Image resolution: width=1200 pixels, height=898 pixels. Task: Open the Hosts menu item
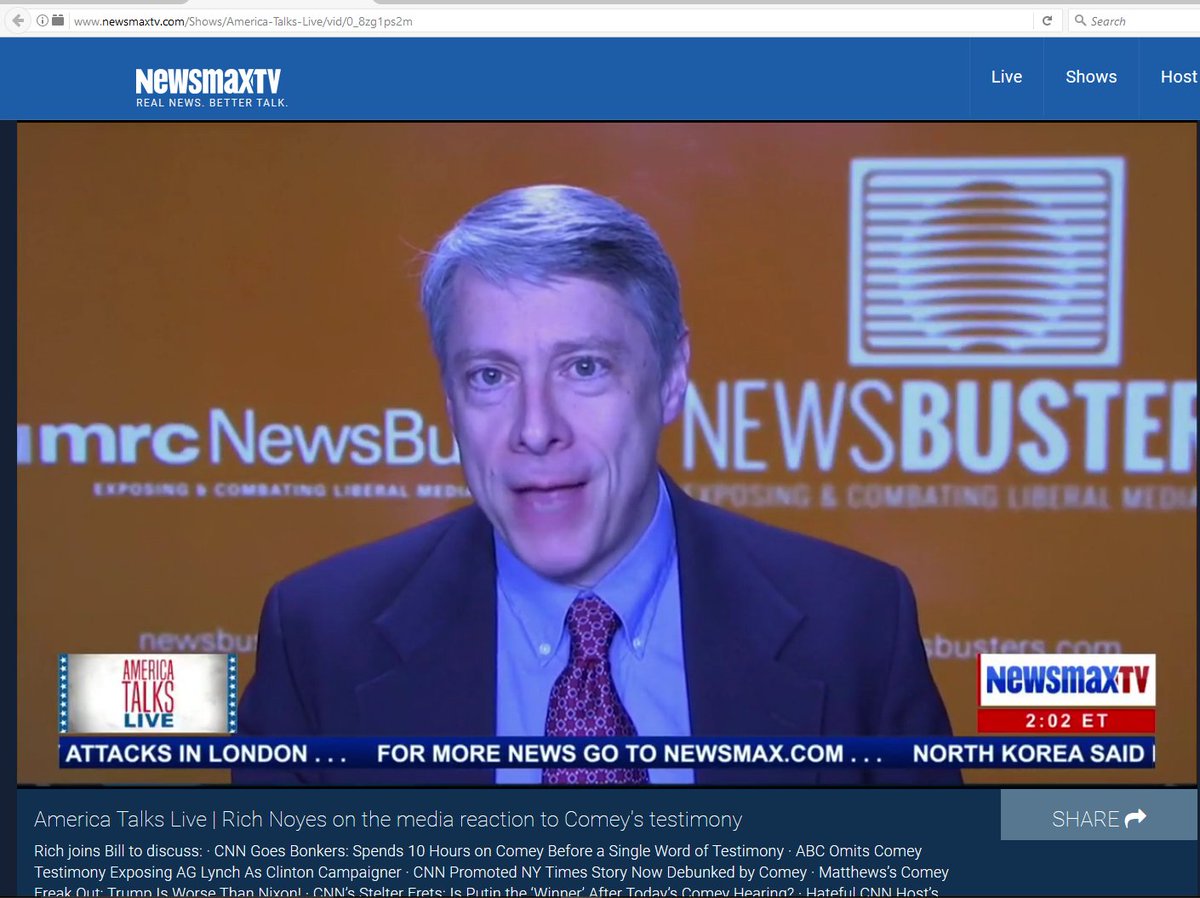(1178, 77)
